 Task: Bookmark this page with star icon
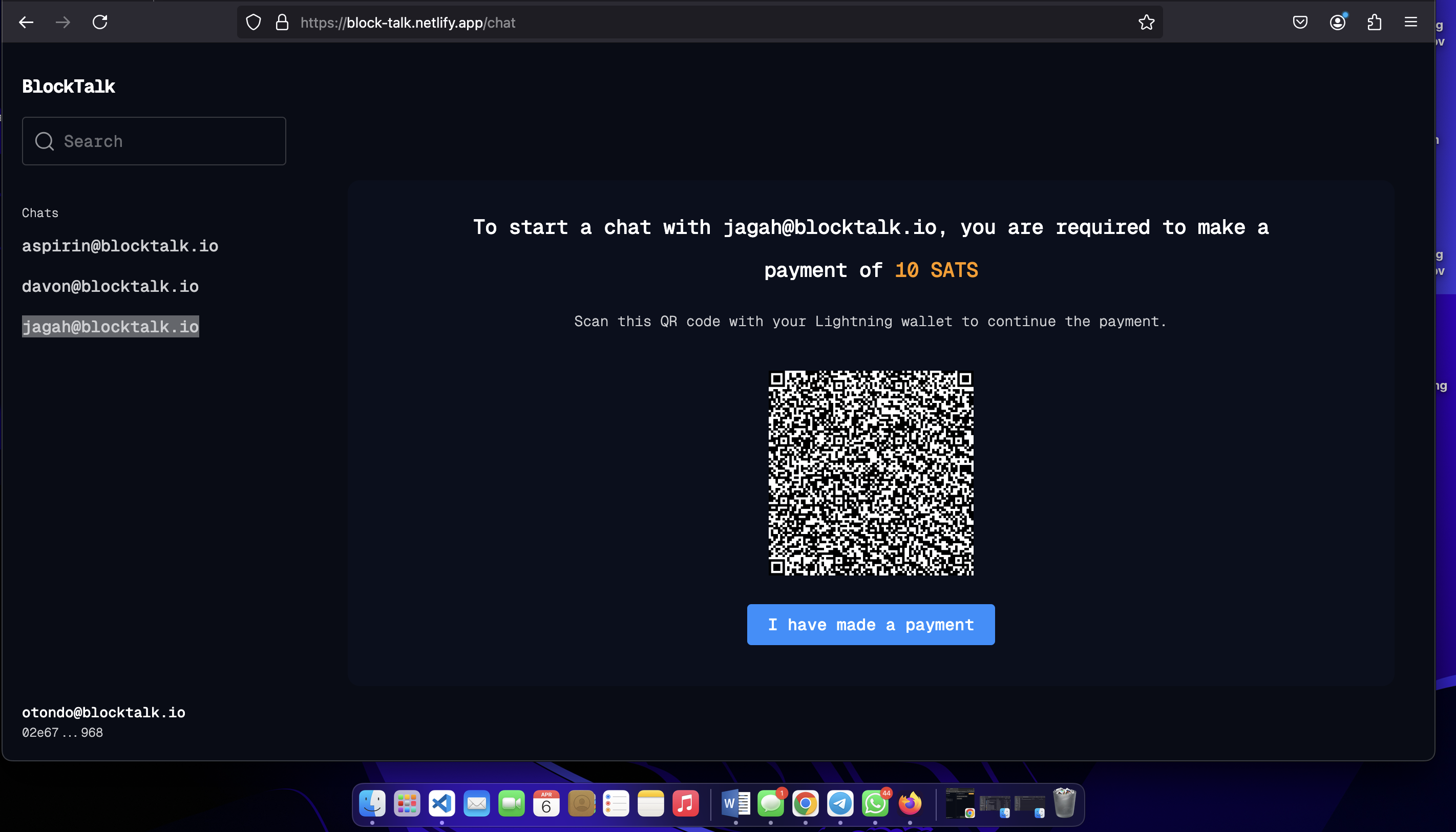(1146, 23)
